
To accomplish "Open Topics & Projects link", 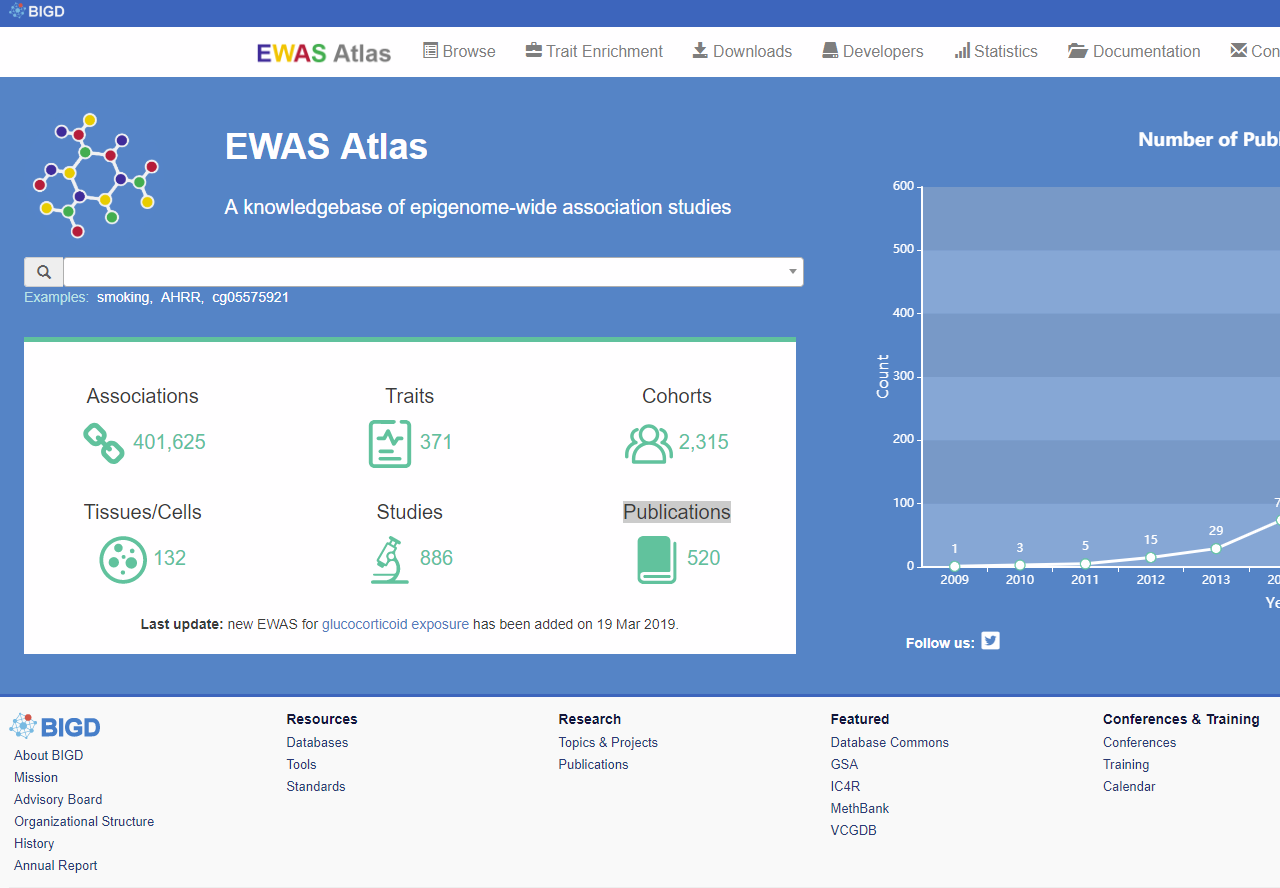I will tap(608, 742).
